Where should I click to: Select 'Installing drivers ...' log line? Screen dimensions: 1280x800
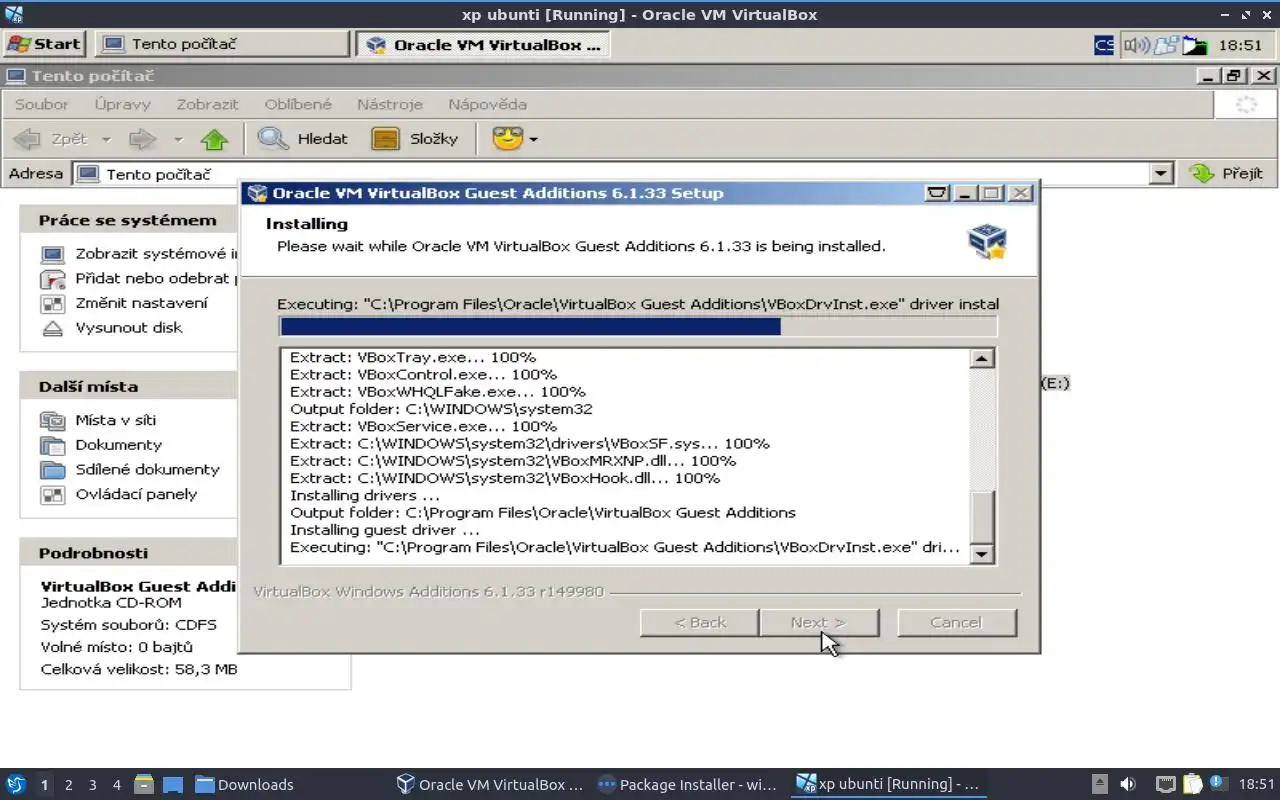364,495
